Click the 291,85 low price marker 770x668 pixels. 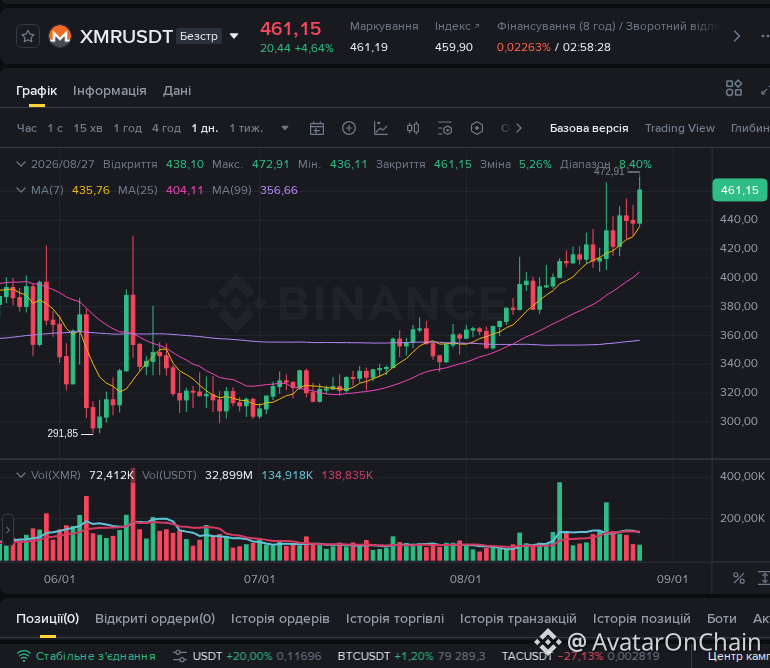pyautogui.click(x=62, y=433)
